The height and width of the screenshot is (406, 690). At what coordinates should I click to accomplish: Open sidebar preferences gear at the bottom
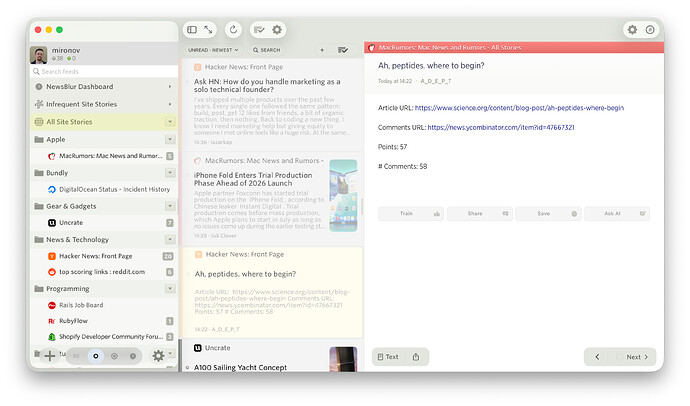158,355
